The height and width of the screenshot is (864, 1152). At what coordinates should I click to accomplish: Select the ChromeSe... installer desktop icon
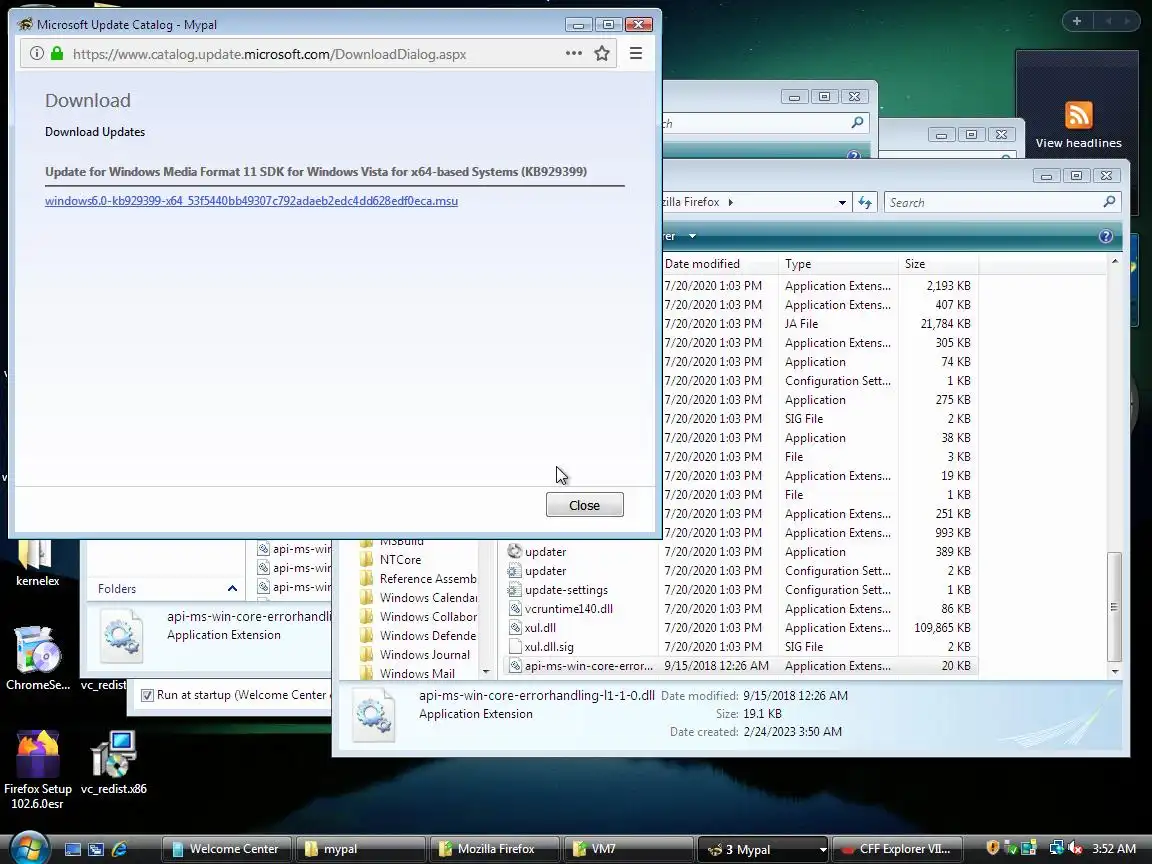(x=37, y=658)
